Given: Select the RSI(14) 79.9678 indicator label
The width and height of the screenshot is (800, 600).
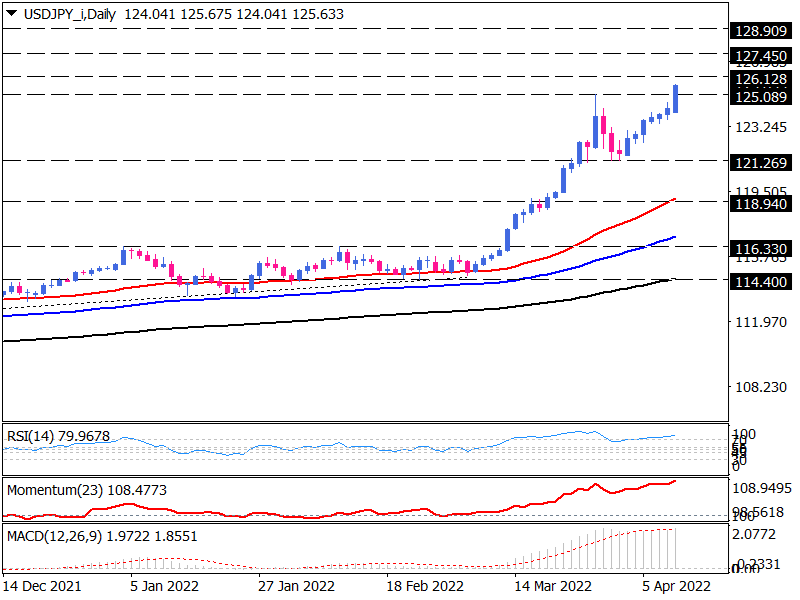Looking at the screenshot, I should [x=58, y=436].
